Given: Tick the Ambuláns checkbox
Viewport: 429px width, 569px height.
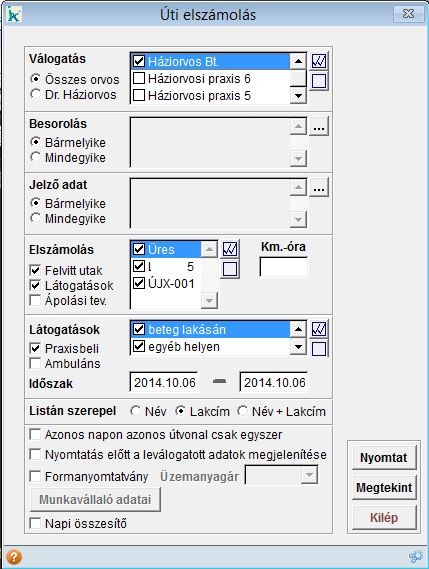Looking at the screenshot, I should [35, 363].
